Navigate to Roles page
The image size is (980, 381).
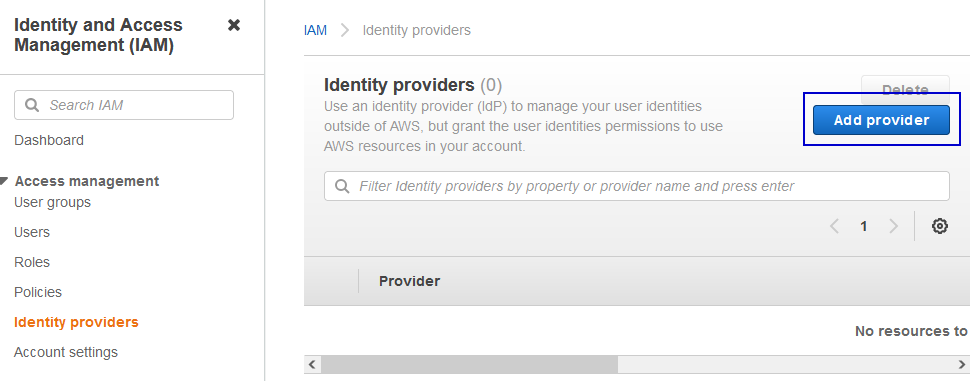[32, 262]
